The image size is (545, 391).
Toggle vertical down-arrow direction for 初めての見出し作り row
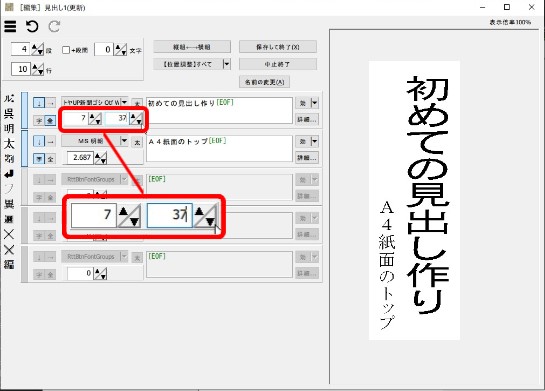(x=39, y=103)
